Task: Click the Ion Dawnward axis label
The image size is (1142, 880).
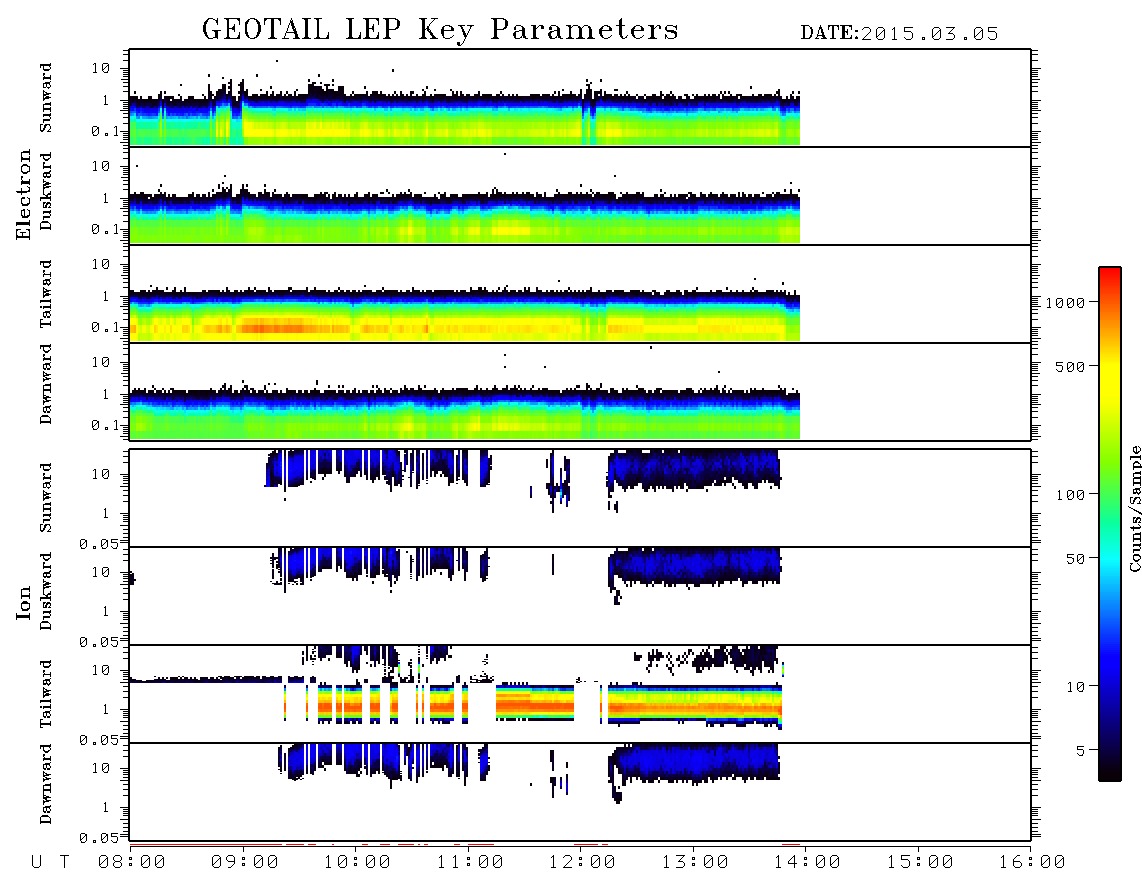Action: 46,784
